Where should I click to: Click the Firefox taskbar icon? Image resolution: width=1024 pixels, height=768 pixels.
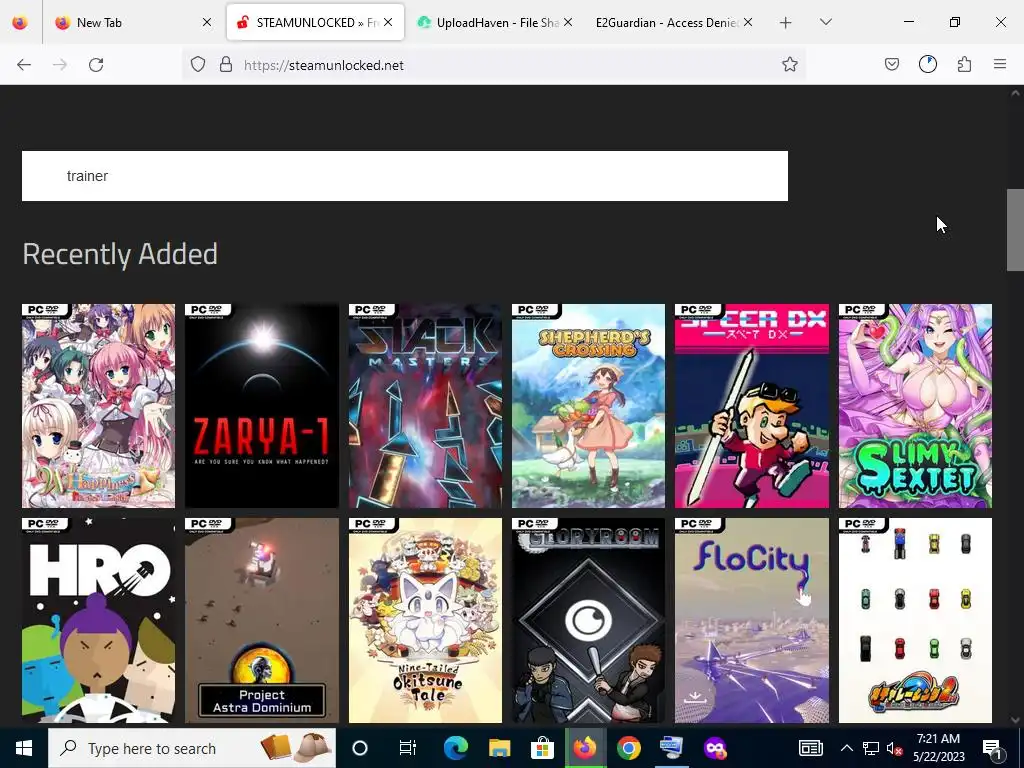(x=585, y=748)
